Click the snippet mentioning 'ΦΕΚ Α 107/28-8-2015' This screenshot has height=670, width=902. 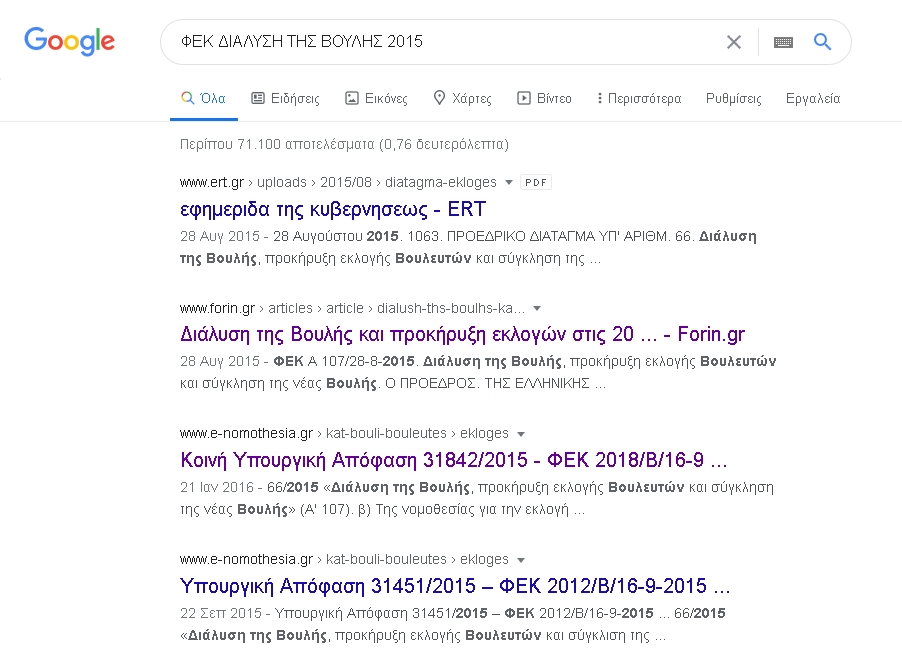coord(478,372)
